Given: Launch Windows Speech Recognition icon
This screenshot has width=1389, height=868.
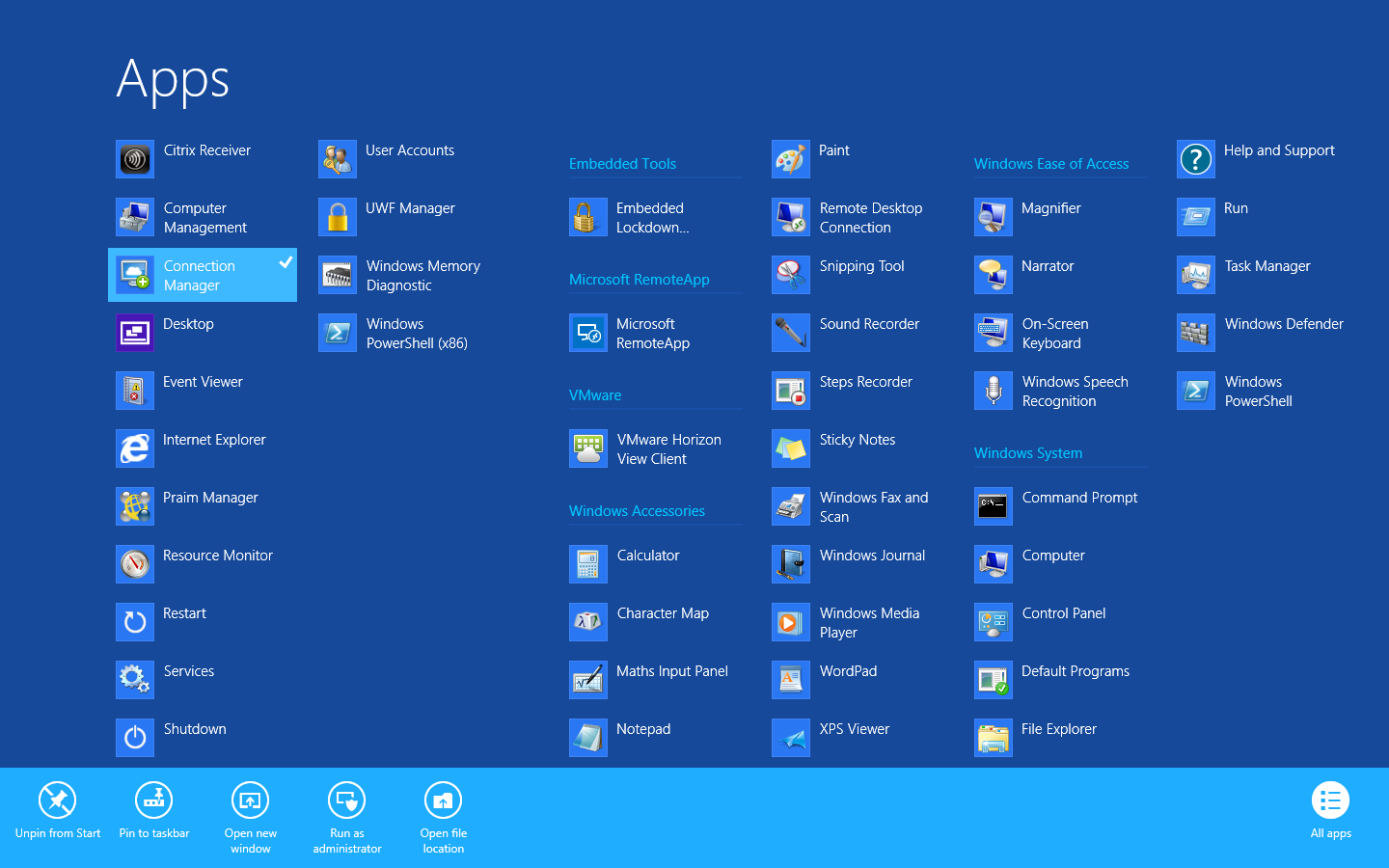Looking at the screenshot, I should (x=994, y=391).
